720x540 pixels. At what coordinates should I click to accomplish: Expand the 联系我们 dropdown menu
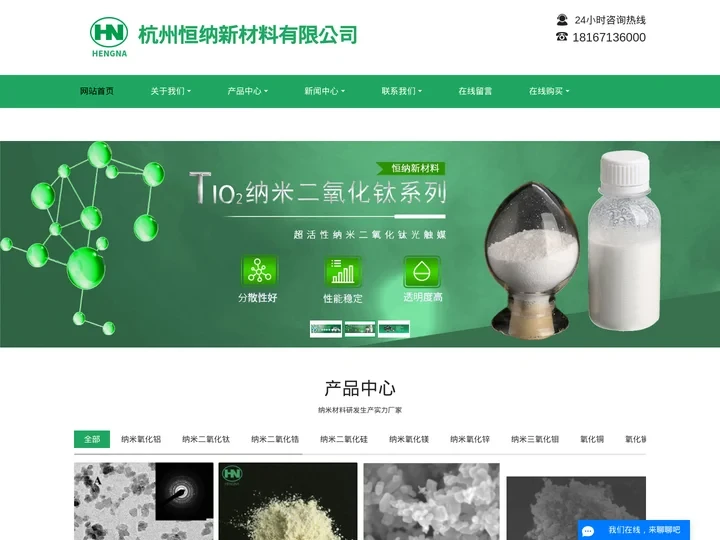coord(401,91)
